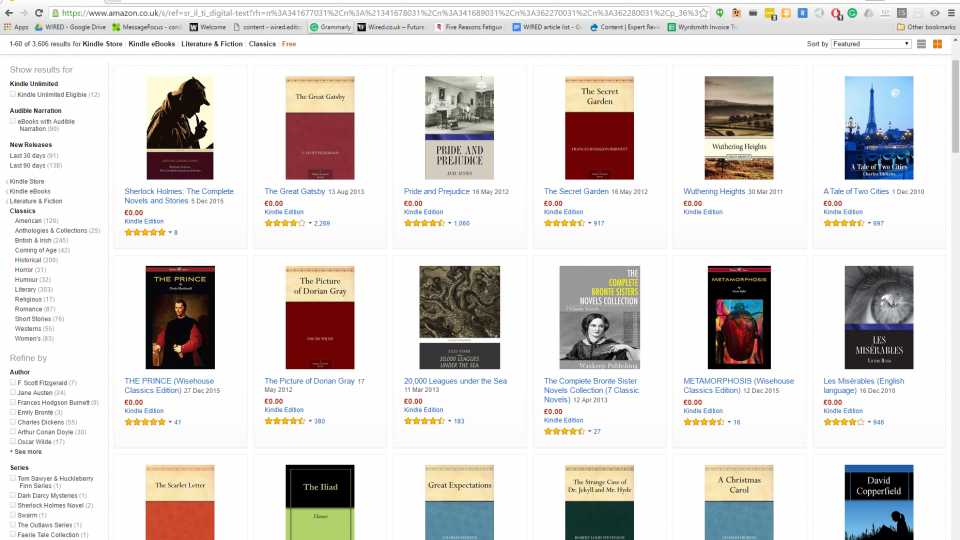Switch to grid view icon
The image size is (960, 540).
937,44
